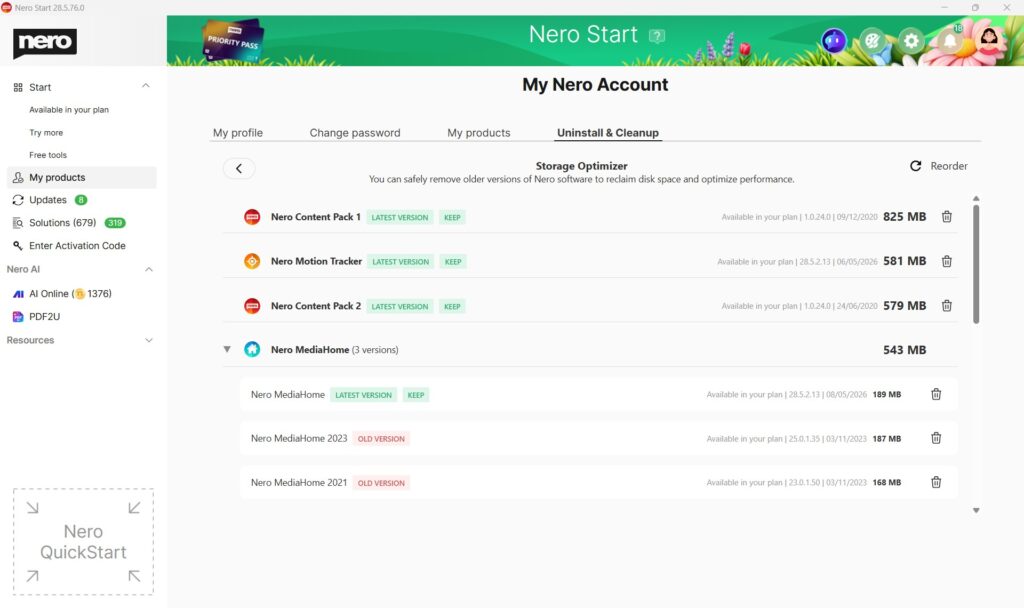Viewport: 1024px width, 608px height.
Task: Click KEEP tag on Nero Content Pack 2
Action: 452,306
